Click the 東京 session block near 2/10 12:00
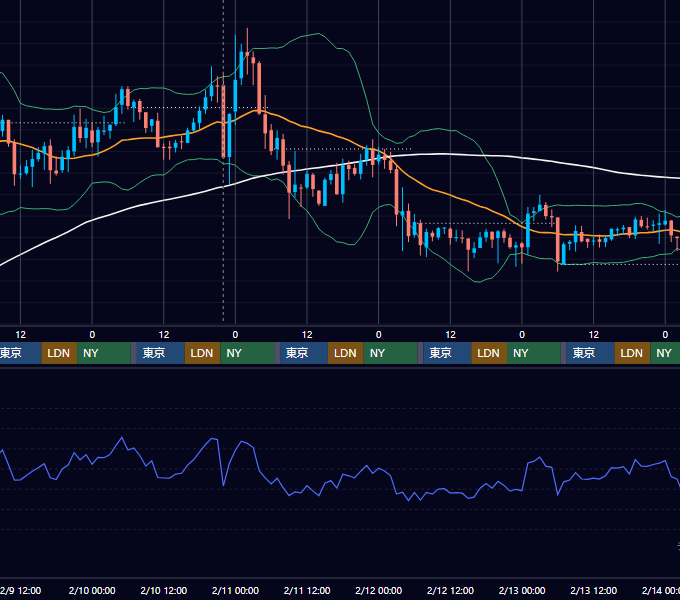 tap(160, 353)
